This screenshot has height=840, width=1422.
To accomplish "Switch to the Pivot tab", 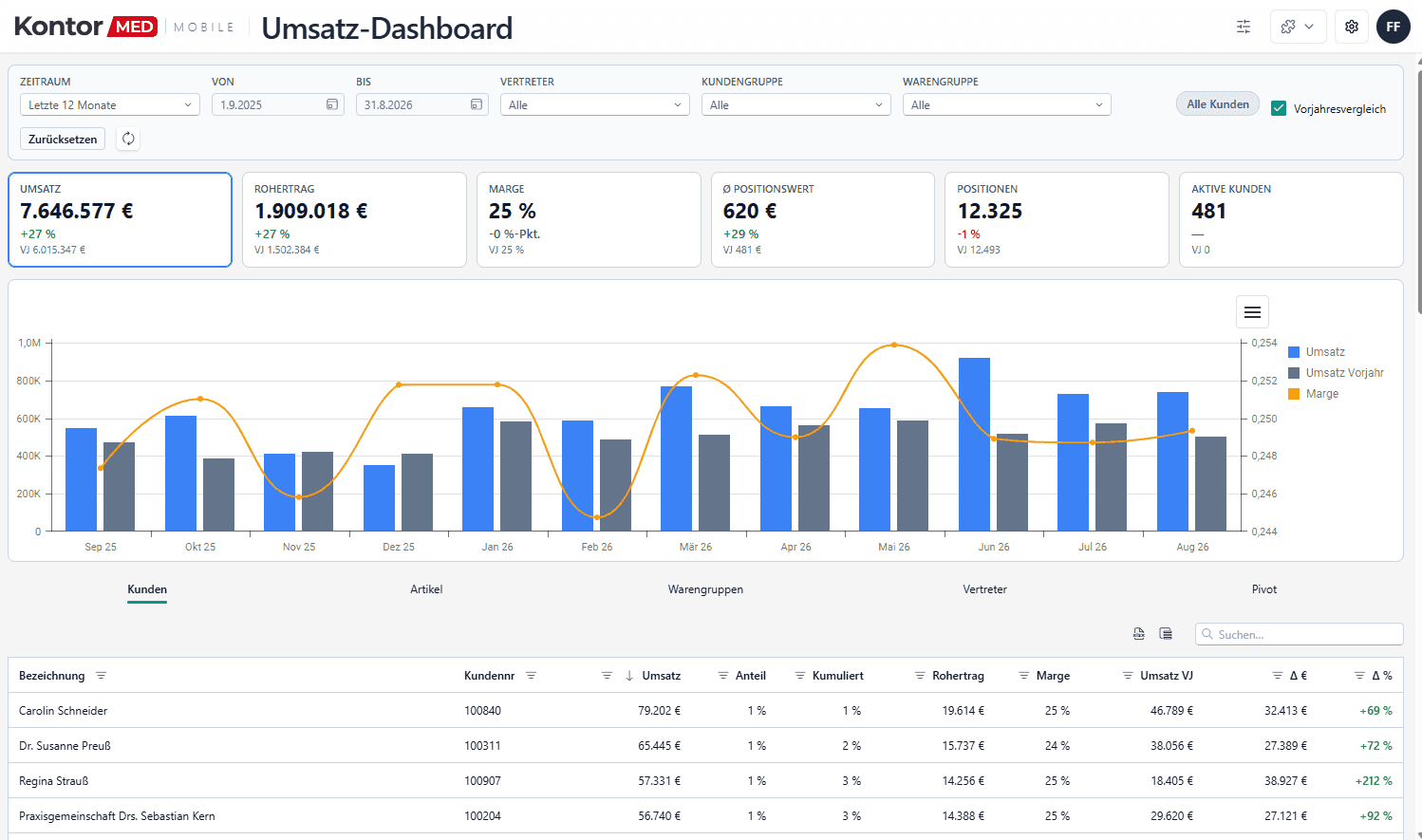I will tap(1264, 589).
